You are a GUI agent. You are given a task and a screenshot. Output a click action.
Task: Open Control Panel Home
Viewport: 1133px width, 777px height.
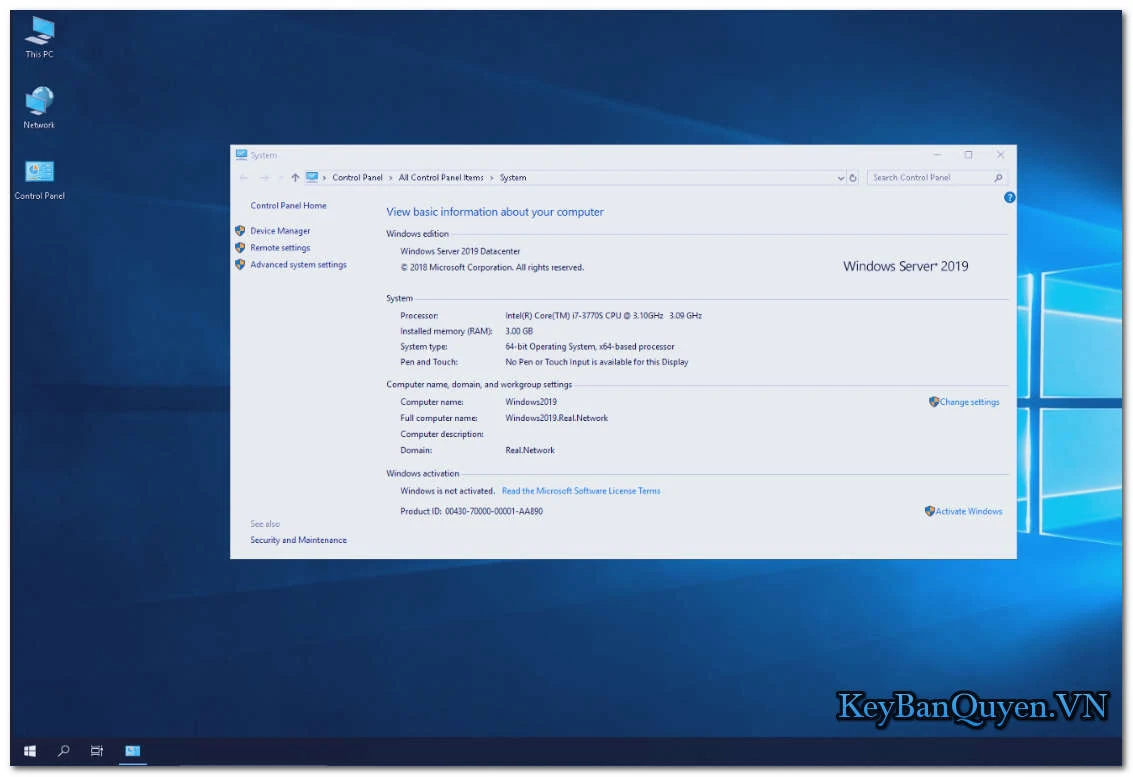point(288,206)
